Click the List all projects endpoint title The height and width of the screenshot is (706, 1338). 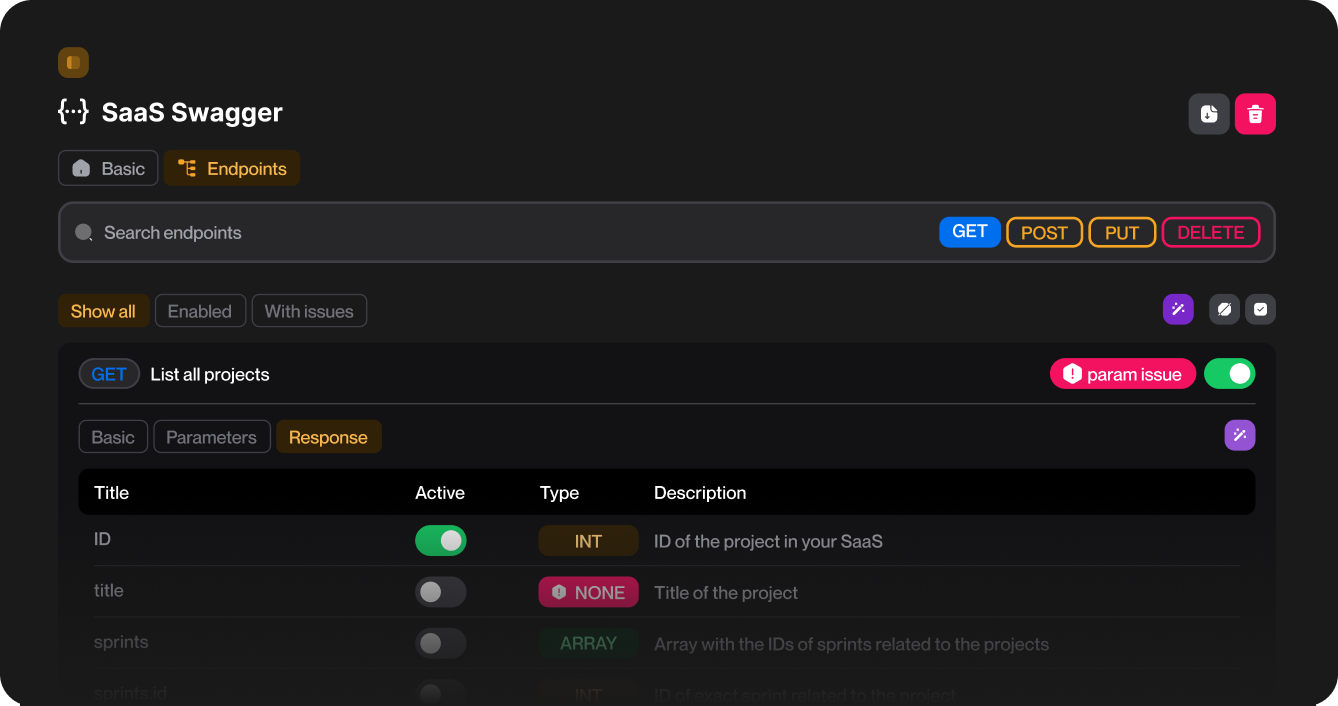[x=210, y=374]
